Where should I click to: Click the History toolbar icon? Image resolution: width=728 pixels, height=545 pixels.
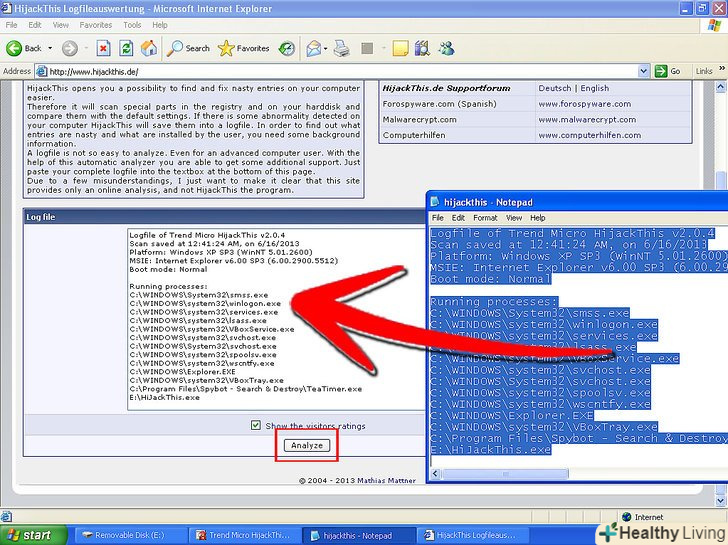click(287, 48)
